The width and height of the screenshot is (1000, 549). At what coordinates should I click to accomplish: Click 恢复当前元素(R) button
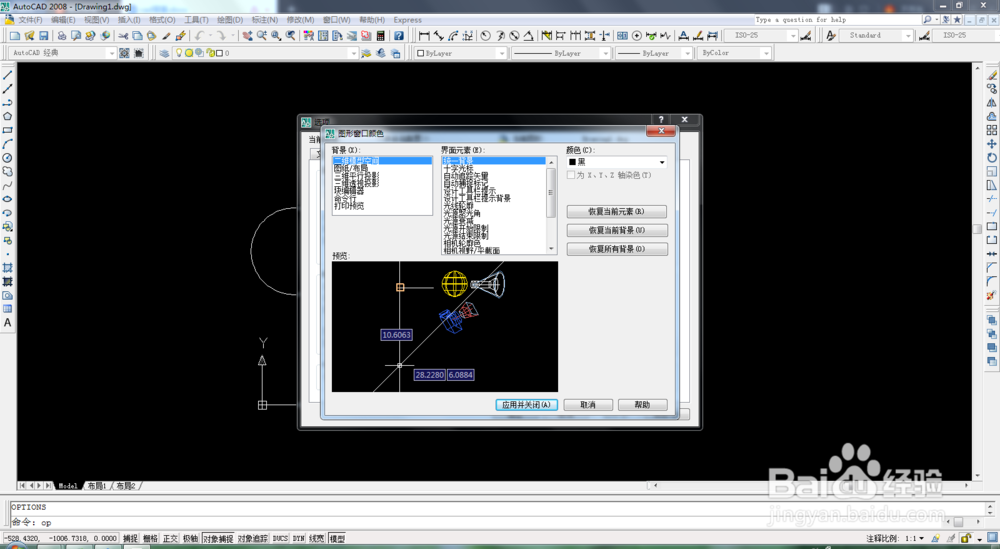point(617,211)
